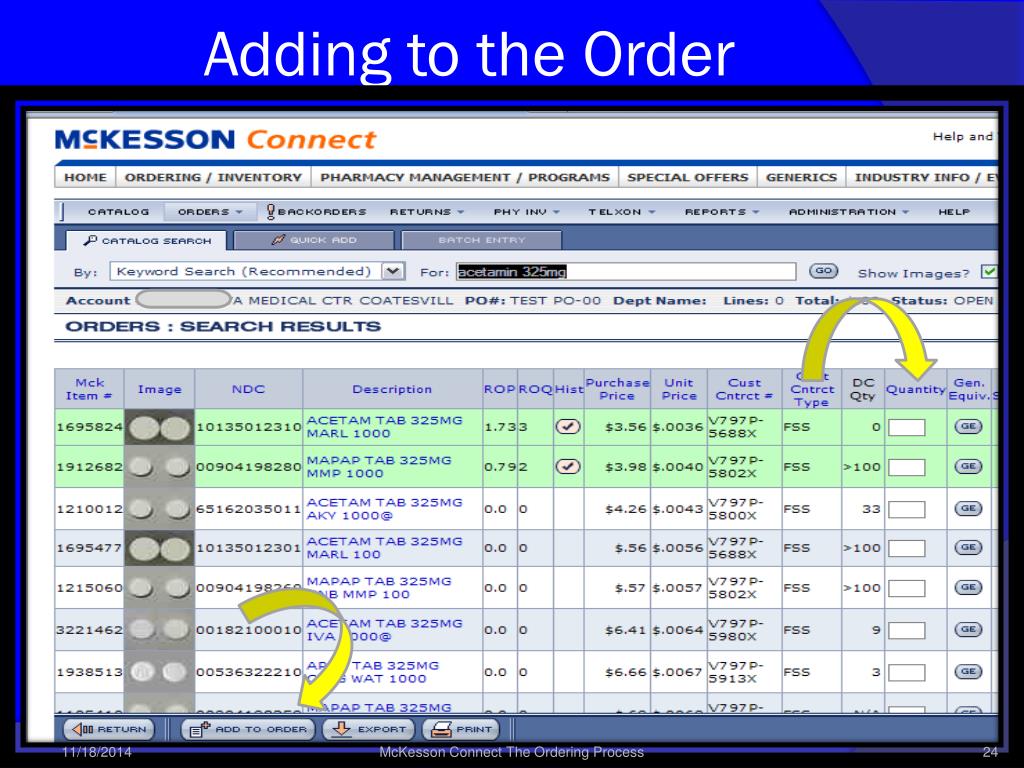Image resolution: width=1024 pixels, height=768 pixels.
Task: Click the Print button
Action: [x=461, y=729]
